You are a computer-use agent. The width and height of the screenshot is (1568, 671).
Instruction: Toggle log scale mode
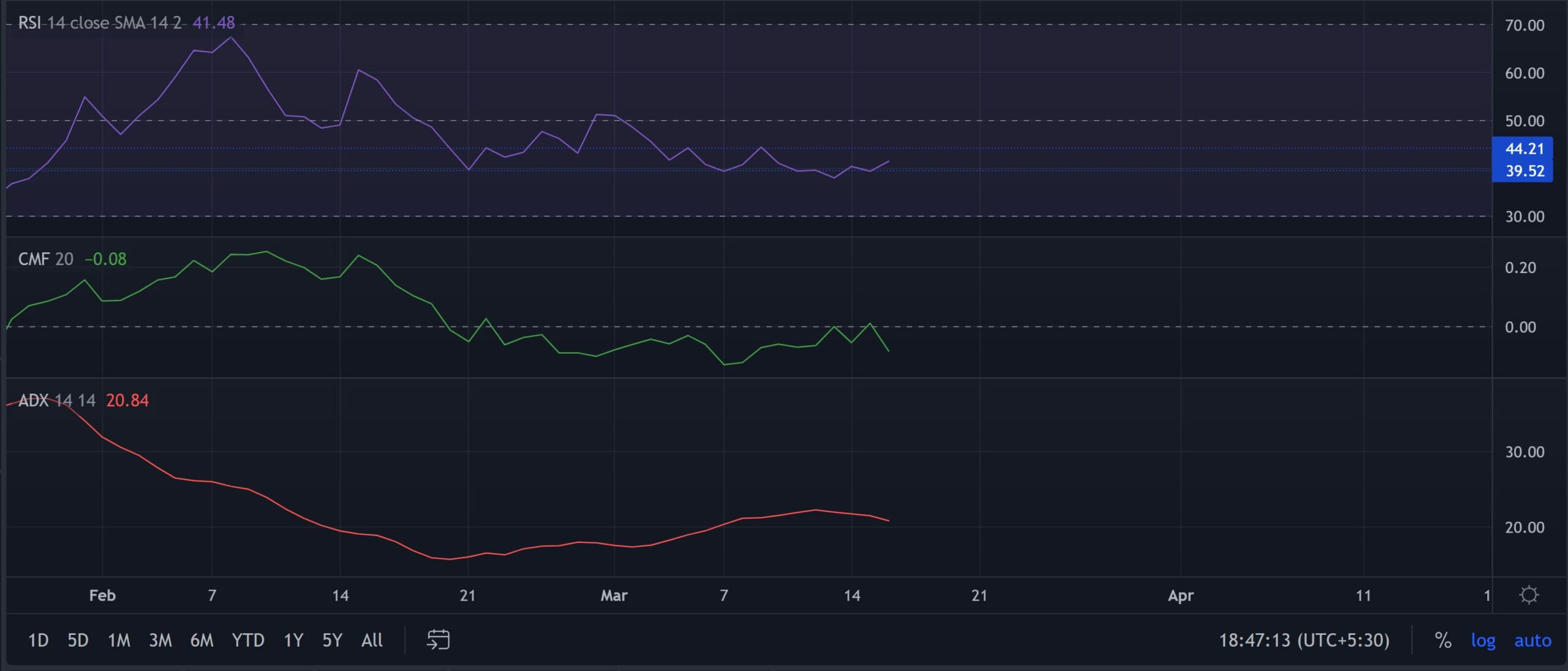pyautogui.click(x=1483, y=640)
